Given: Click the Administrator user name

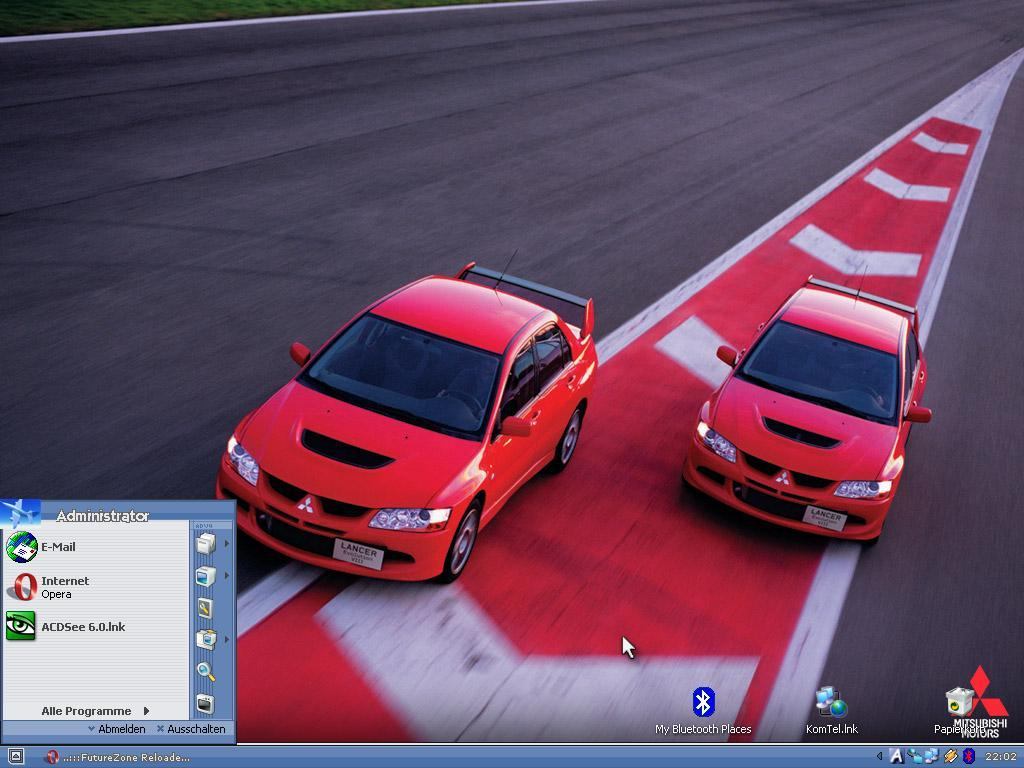Looking at the screenshot, I should pos(103,516).
